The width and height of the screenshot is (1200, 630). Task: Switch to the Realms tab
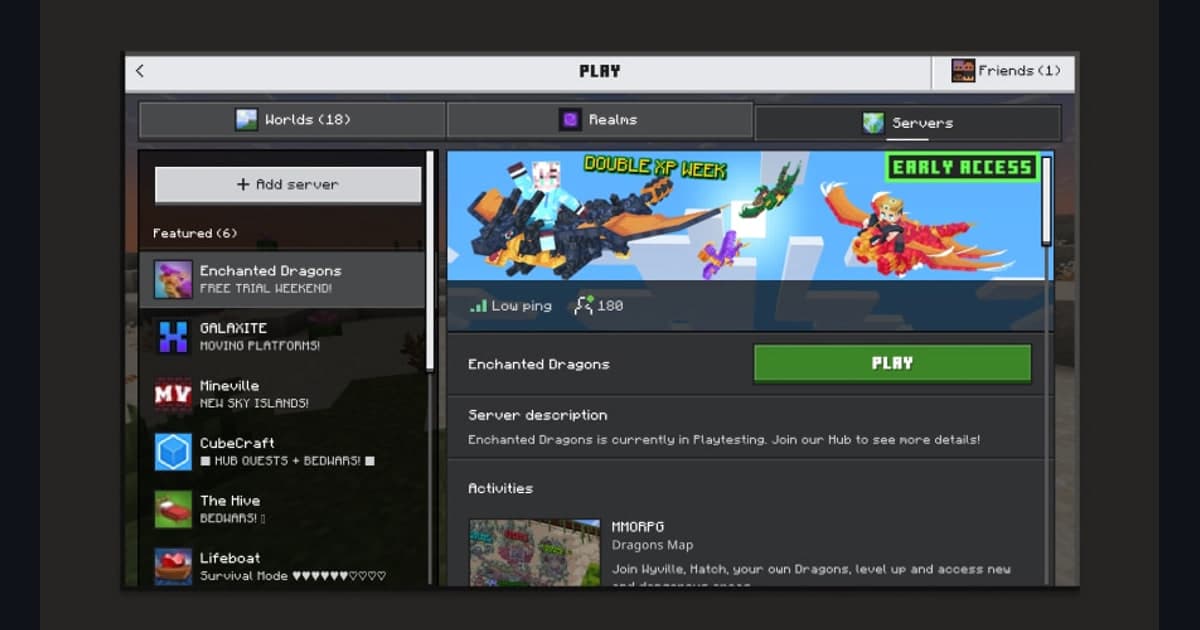[x=599, y=120]
